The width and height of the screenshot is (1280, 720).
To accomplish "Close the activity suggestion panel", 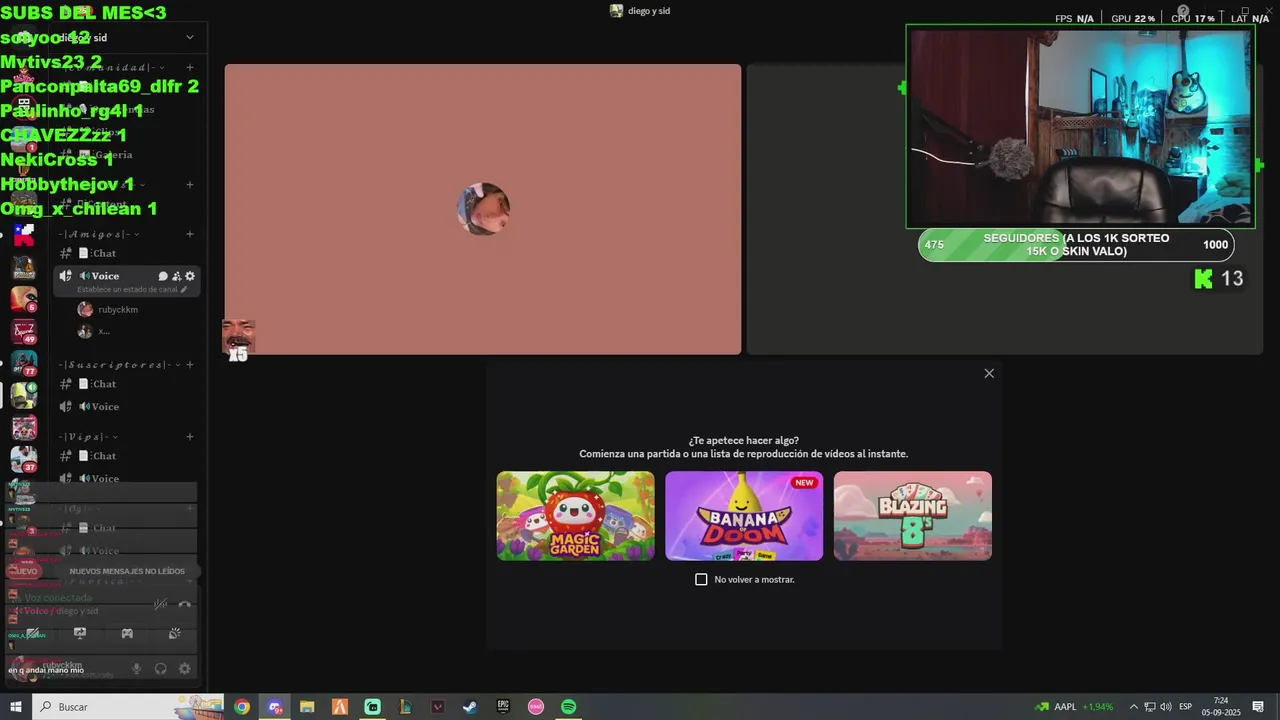I will click(x=989, y=373).
